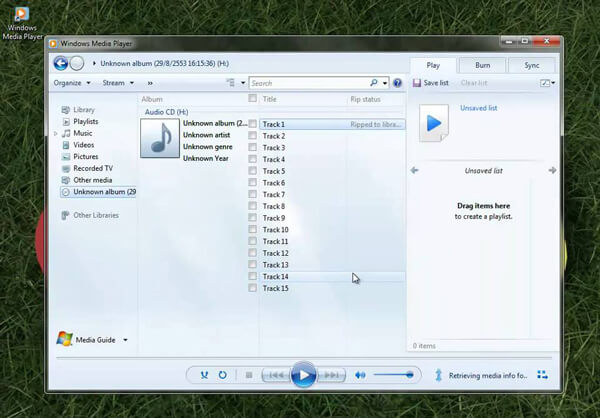
Task: Mute the volume speaker icon
Action: point(360,375)
